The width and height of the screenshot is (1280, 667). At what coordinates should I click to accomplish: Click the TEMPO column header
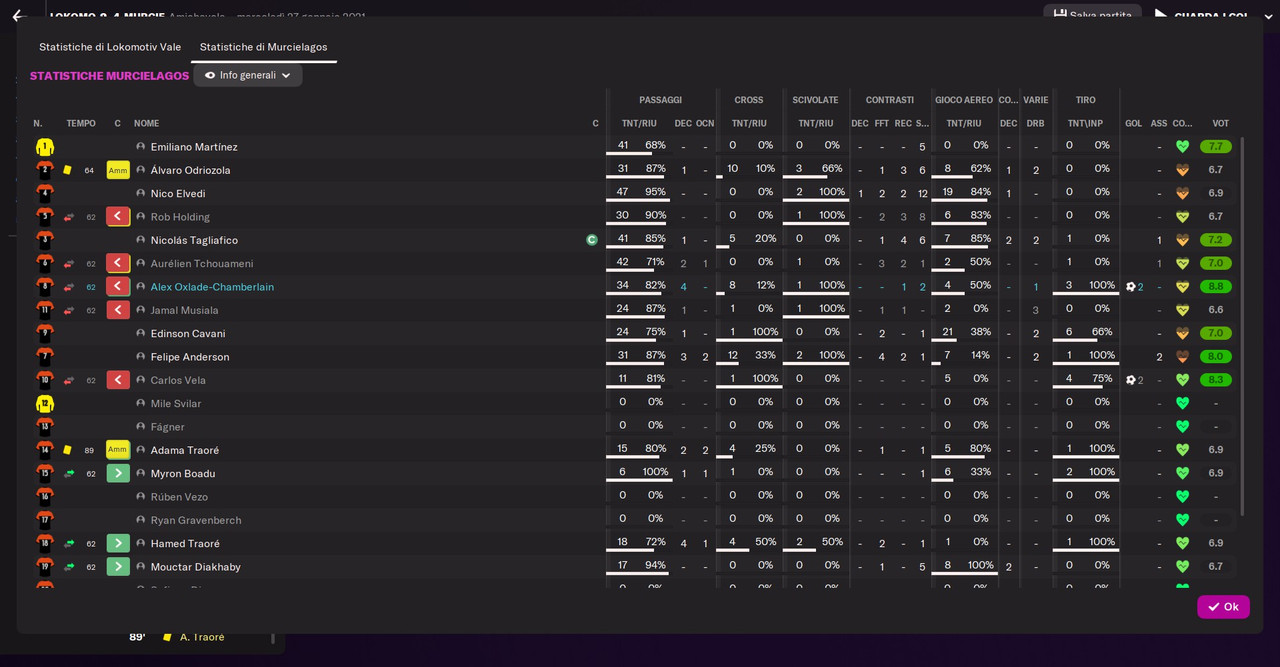[81, 124]
